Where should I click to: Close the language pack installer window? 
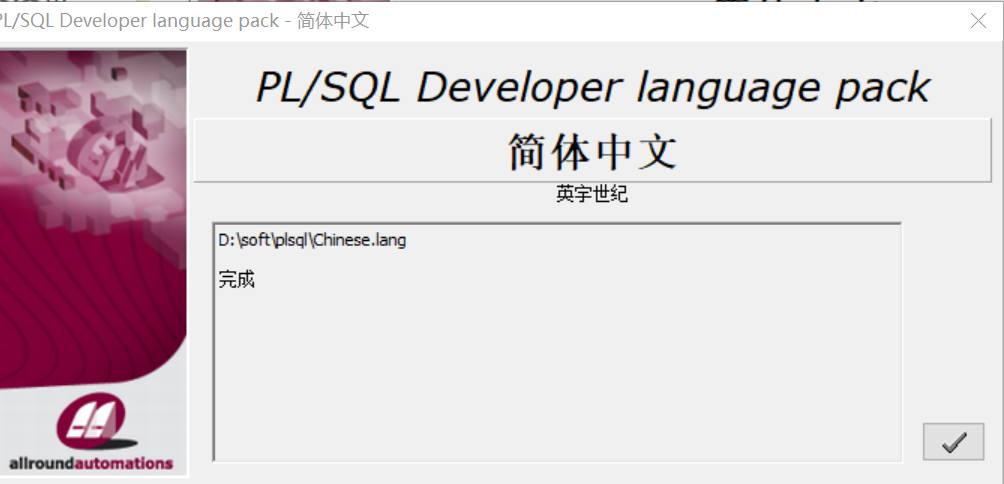[x=978, y=21]
